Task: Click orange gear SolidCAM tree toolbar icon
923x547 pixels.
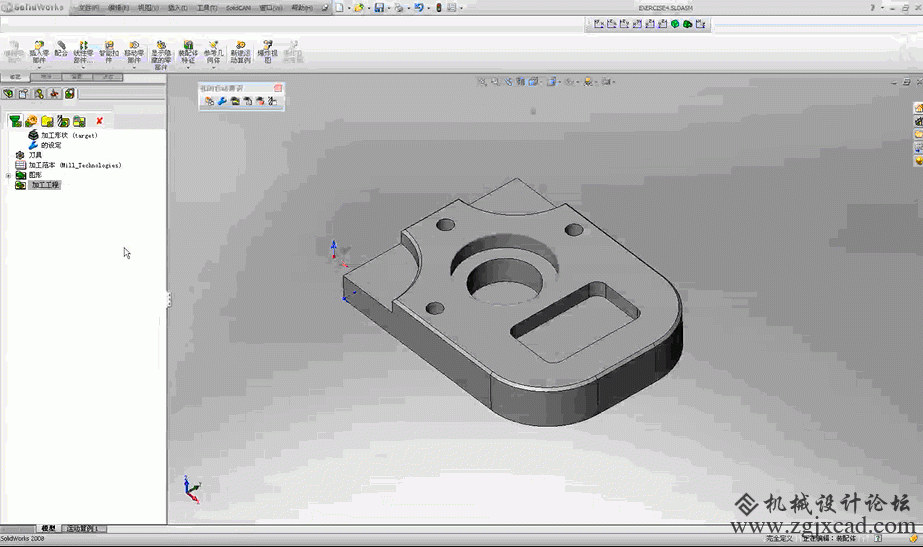Action: click(31, 121)
